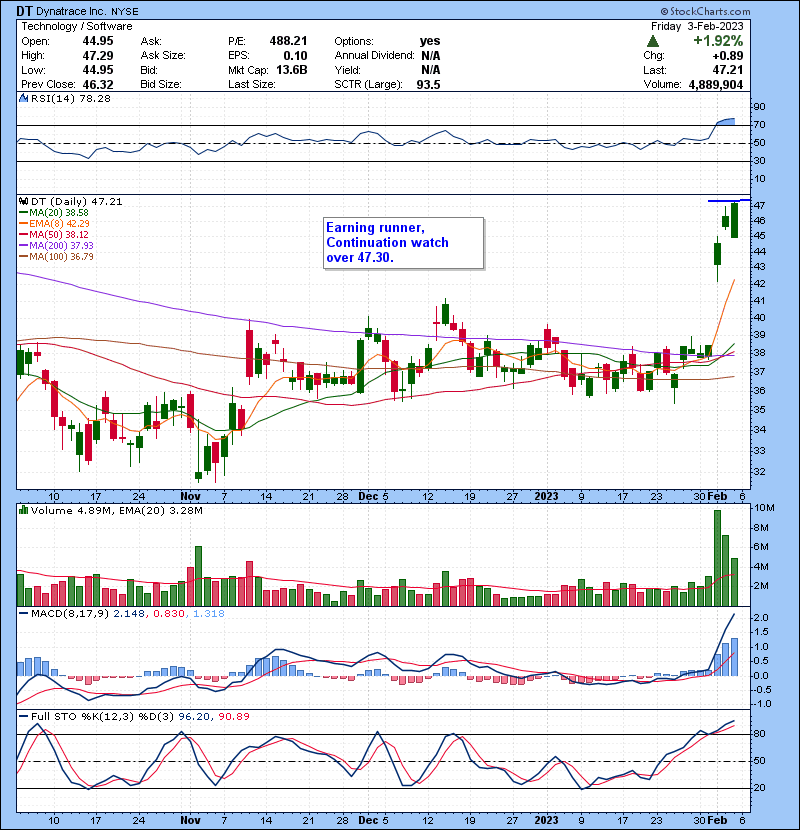Click the Annual Dividend N/A value
800x830 pixels.
click(x=430, y=56)
